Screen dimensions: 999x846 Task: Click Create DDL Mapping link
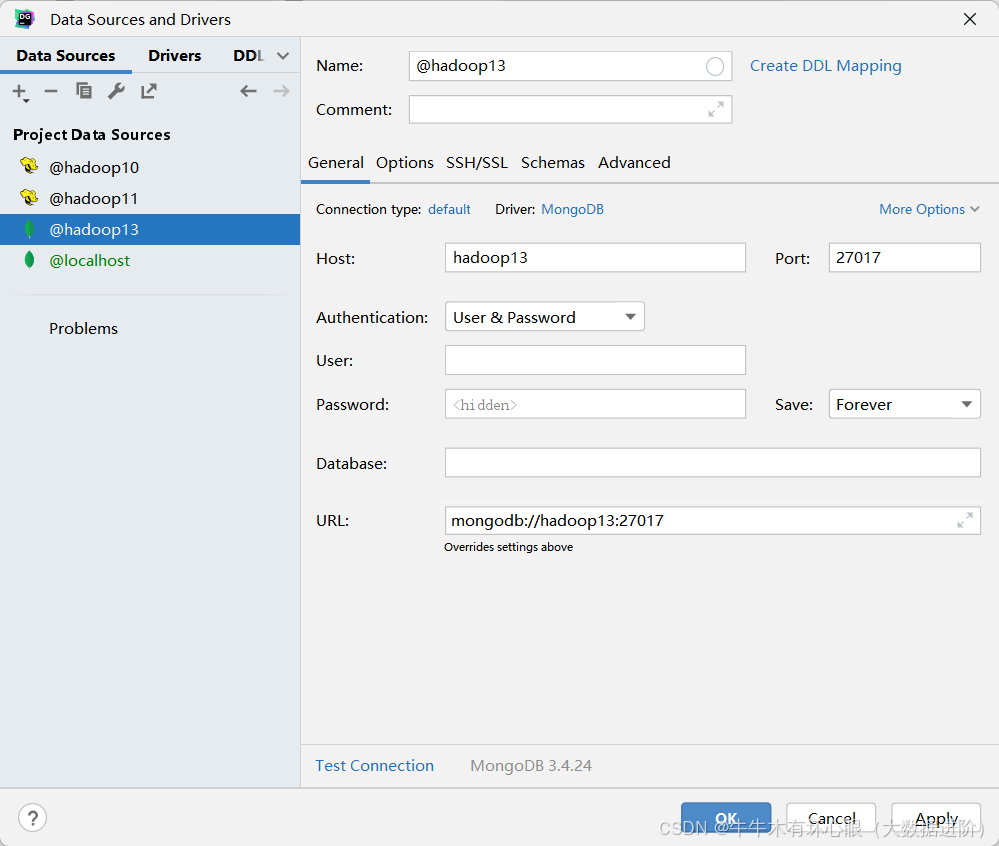point(825,66)
